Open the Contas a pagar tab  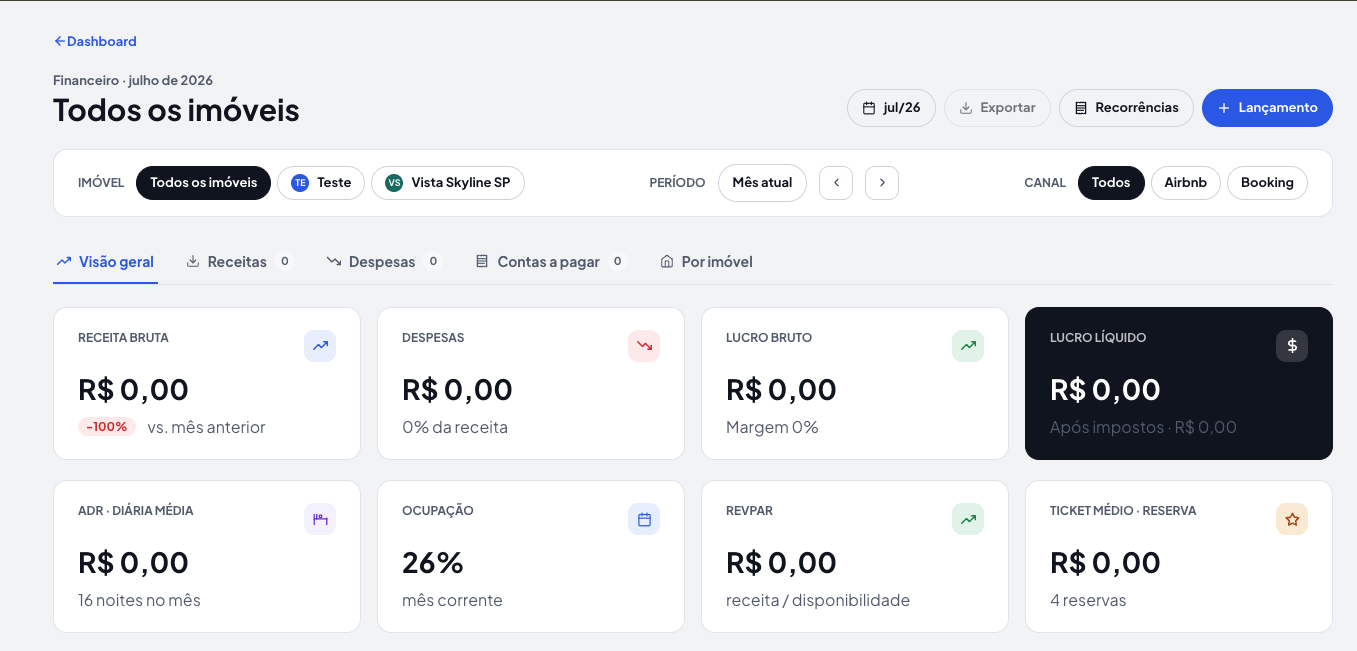[x=550, y=262]
